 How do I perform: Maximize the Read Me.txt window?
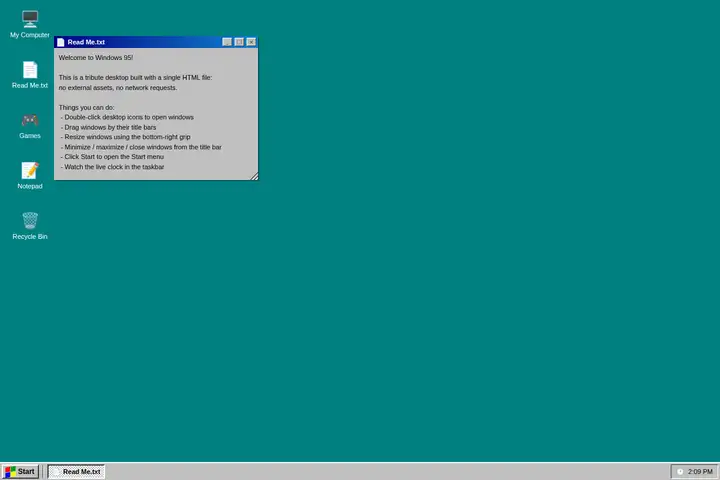pos(239,42)
